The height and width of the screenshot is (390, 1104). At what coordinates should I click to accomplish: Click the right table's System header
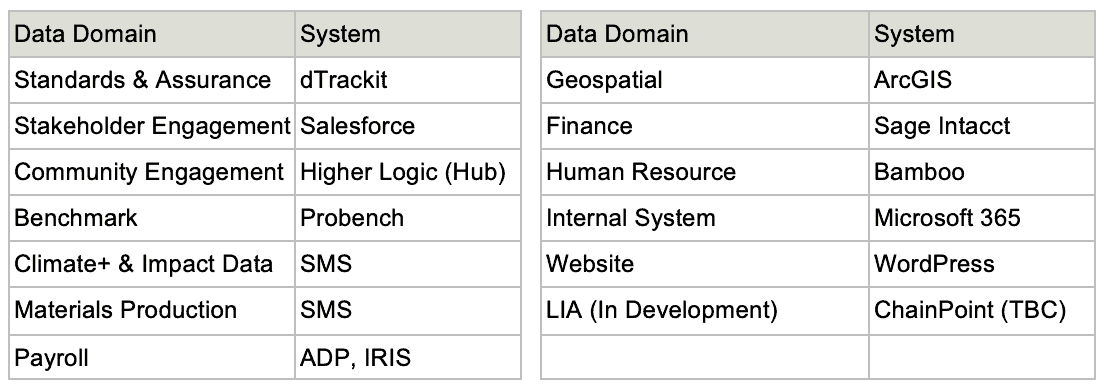[x=981, y=34]
